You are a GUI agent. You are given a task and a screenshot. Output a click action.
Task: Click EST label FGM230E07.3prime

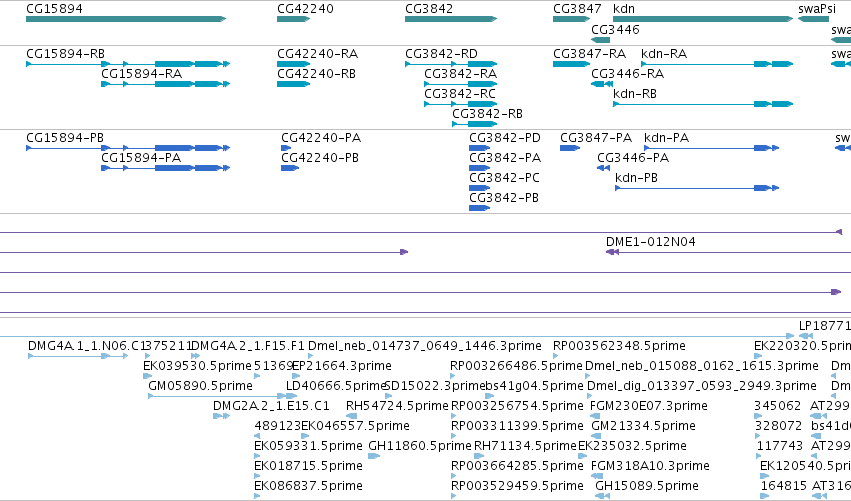pyautogui.click(x=649, y=406)
